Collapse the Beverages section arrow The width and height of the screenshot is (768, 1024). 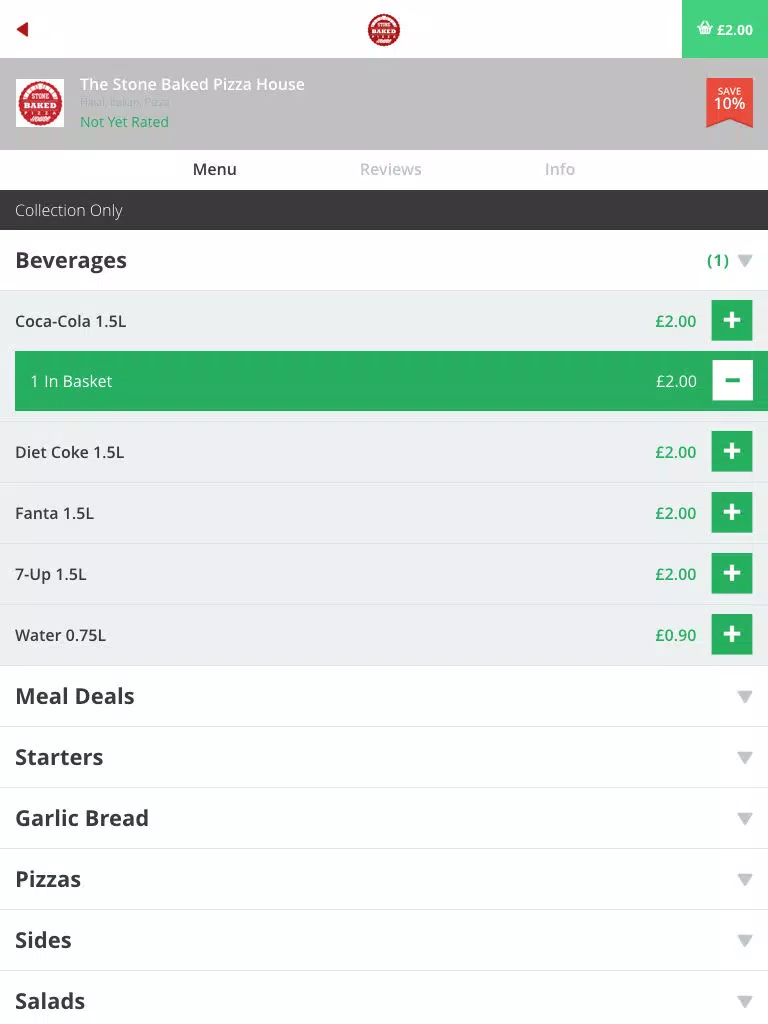(744, 261)
